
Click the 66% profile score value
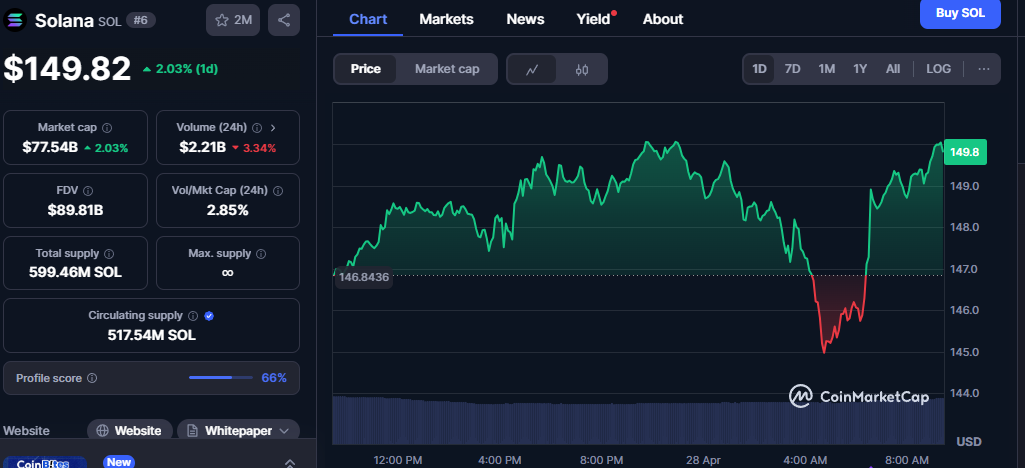click(274, 378)
